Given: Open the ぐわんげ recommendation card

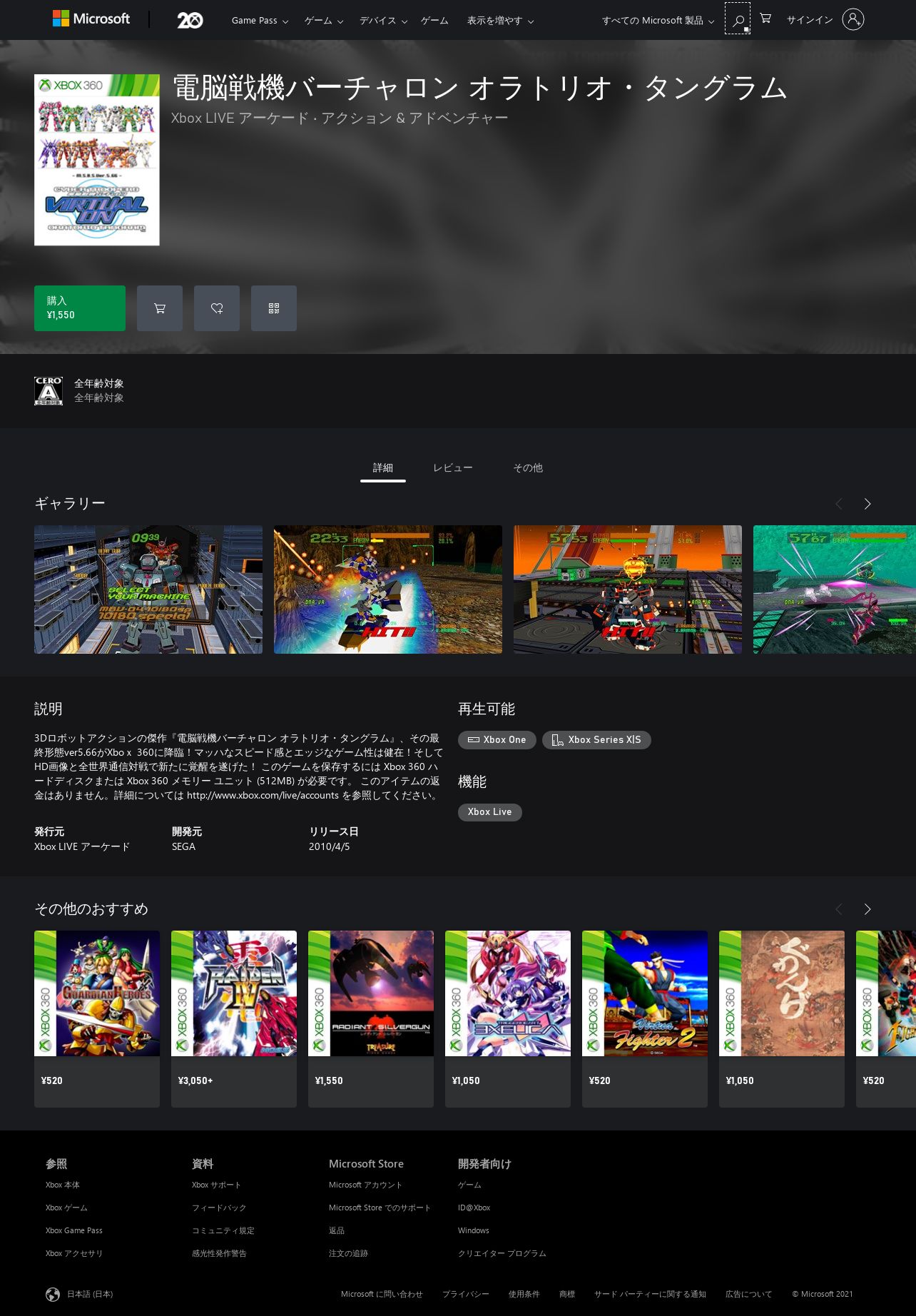Looking at the screenshot, I should 782,1019.
